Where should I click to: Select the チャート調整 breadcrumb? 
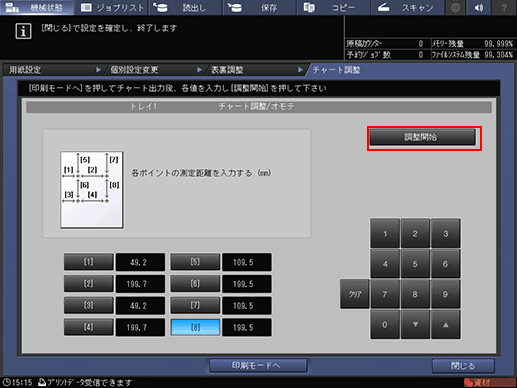pos(337,70)
